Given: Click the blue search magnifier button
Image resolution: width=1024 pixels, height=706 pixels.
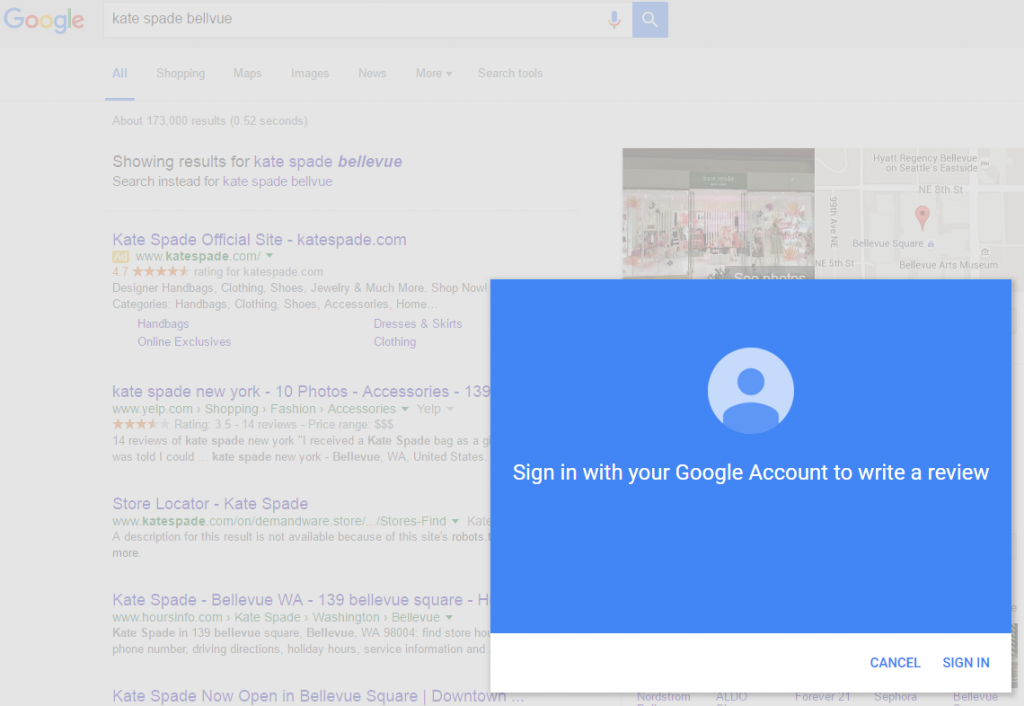Looking at the screenshot, I should tap(650, 19).
